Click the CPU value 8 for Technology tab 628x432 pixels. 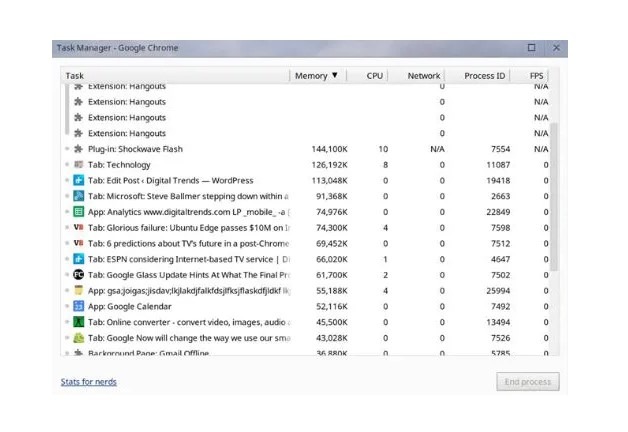pyautogui.click(x=385, y=165)
